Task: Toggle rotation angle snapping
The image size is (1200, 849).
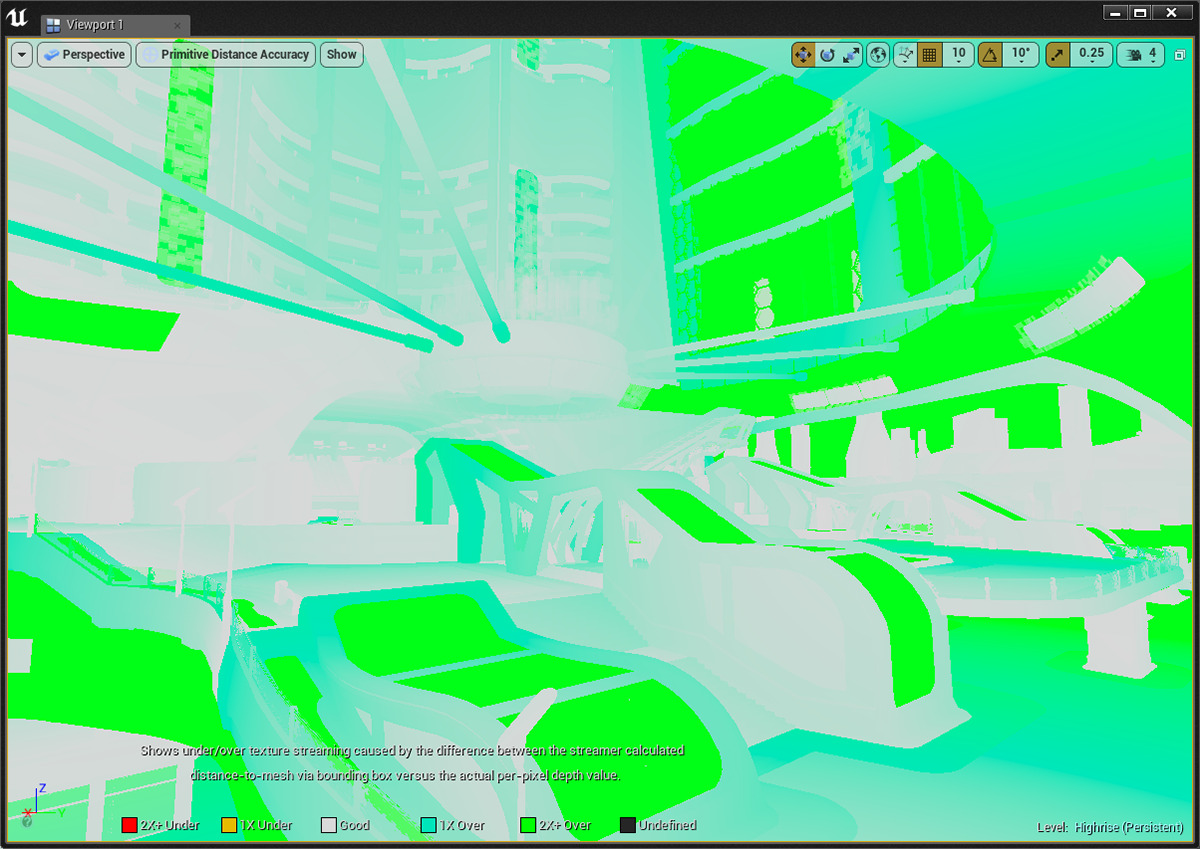Action: coord(989,55)
